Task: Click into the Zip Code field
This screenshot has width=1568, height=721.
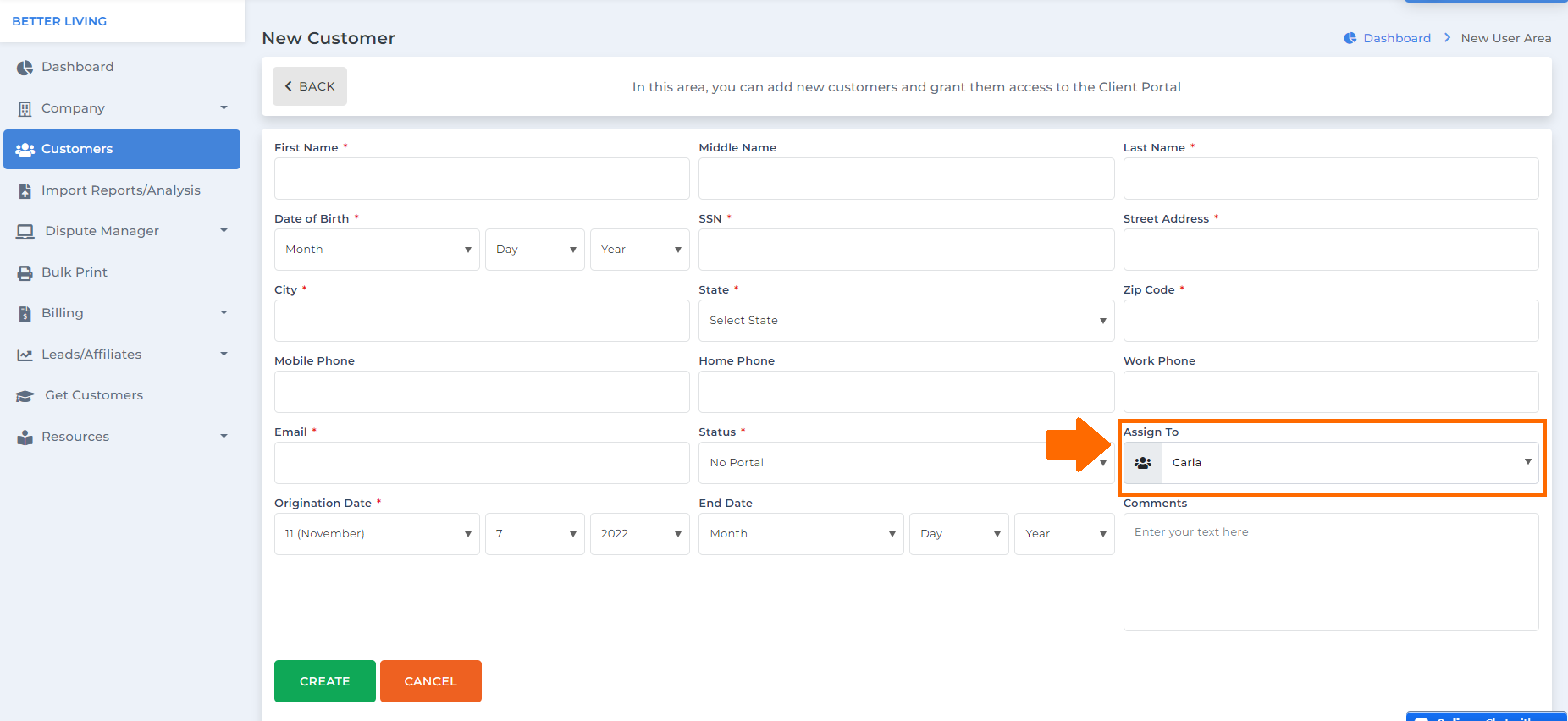Action: click(x=1331, y=321)
